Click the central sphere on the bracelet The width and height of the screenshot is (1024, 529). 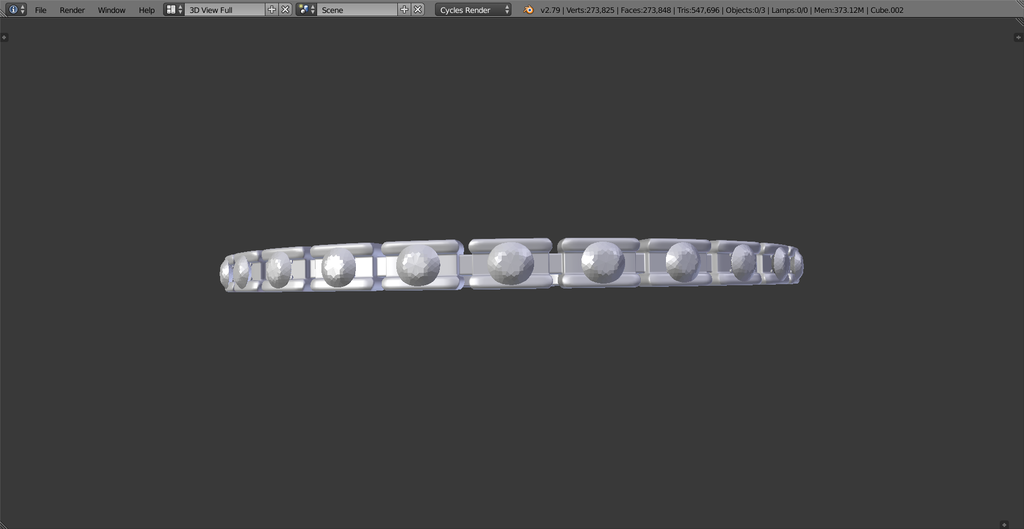511,263
